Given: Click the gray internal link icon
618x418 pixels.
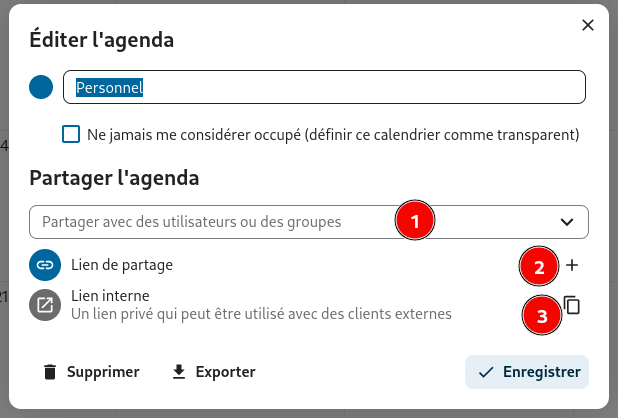Looking at the screenshot, I should pos(44,305).
